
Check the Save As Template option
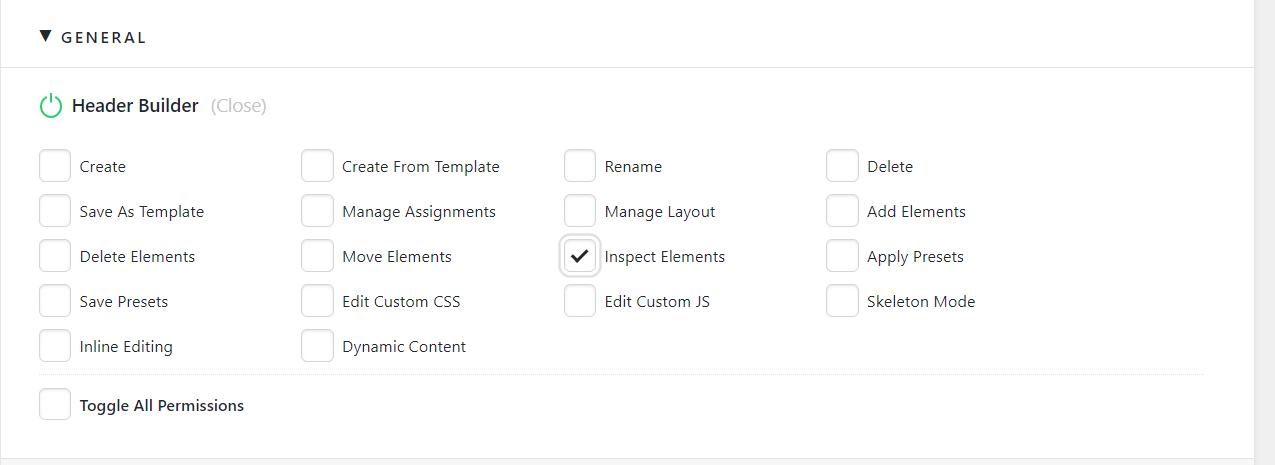click(55, 211)
